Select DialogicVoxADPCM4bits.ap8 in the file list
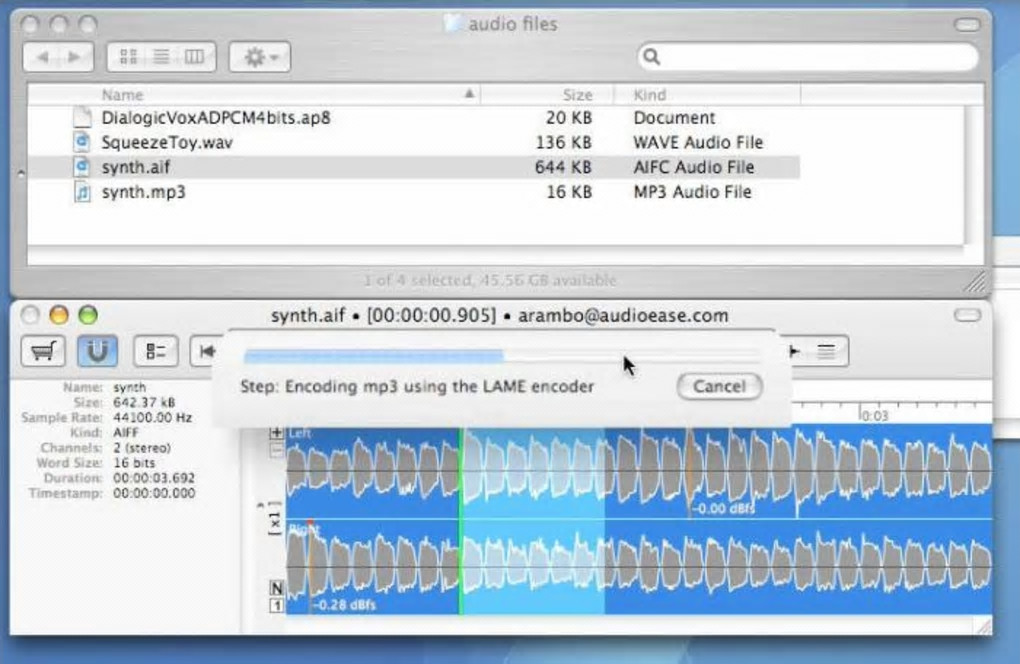1020x664 pixels. [414, 118]
